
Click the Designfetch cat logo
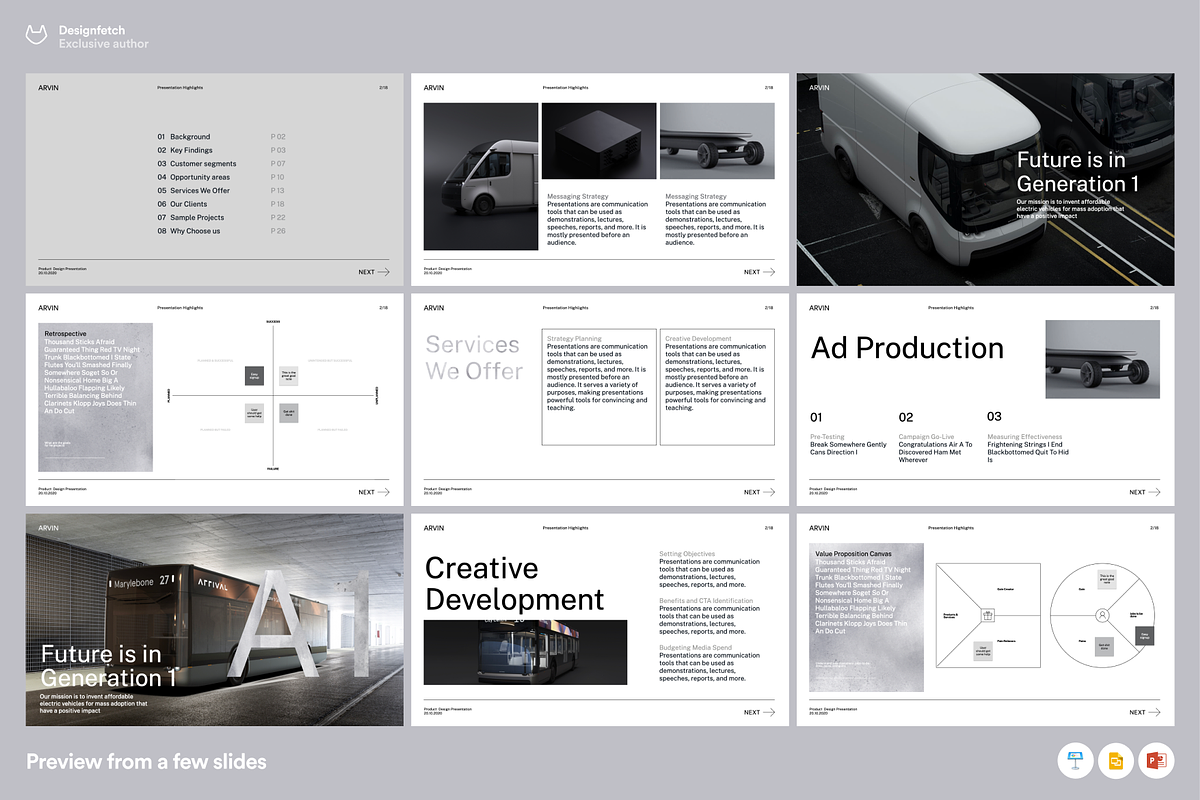tap(38, 36)
